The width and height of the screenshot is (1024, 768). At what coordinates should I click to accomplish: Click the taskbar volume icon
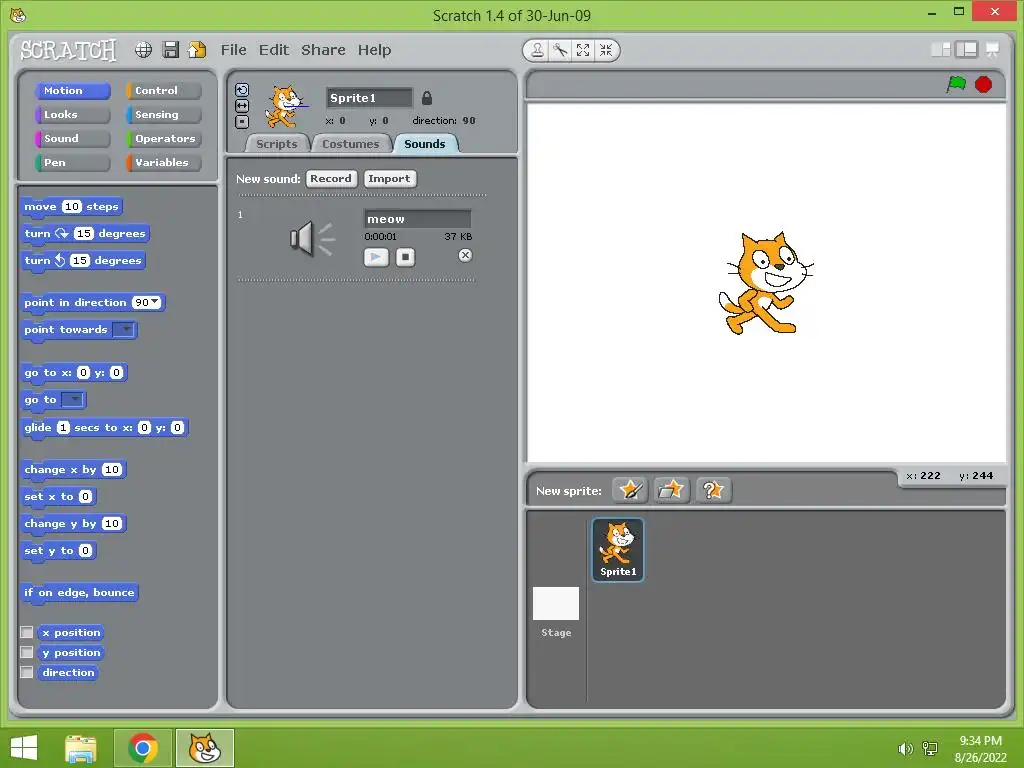[905, 749]
